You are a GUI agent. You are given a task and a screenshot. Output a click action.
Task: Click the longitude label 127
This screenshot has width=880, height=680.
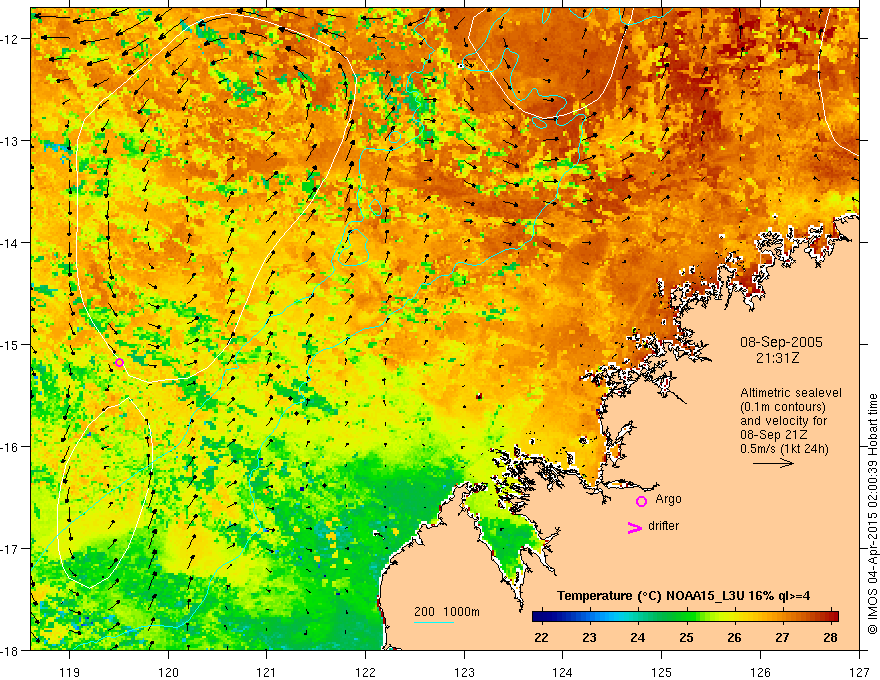coord(859,672)
